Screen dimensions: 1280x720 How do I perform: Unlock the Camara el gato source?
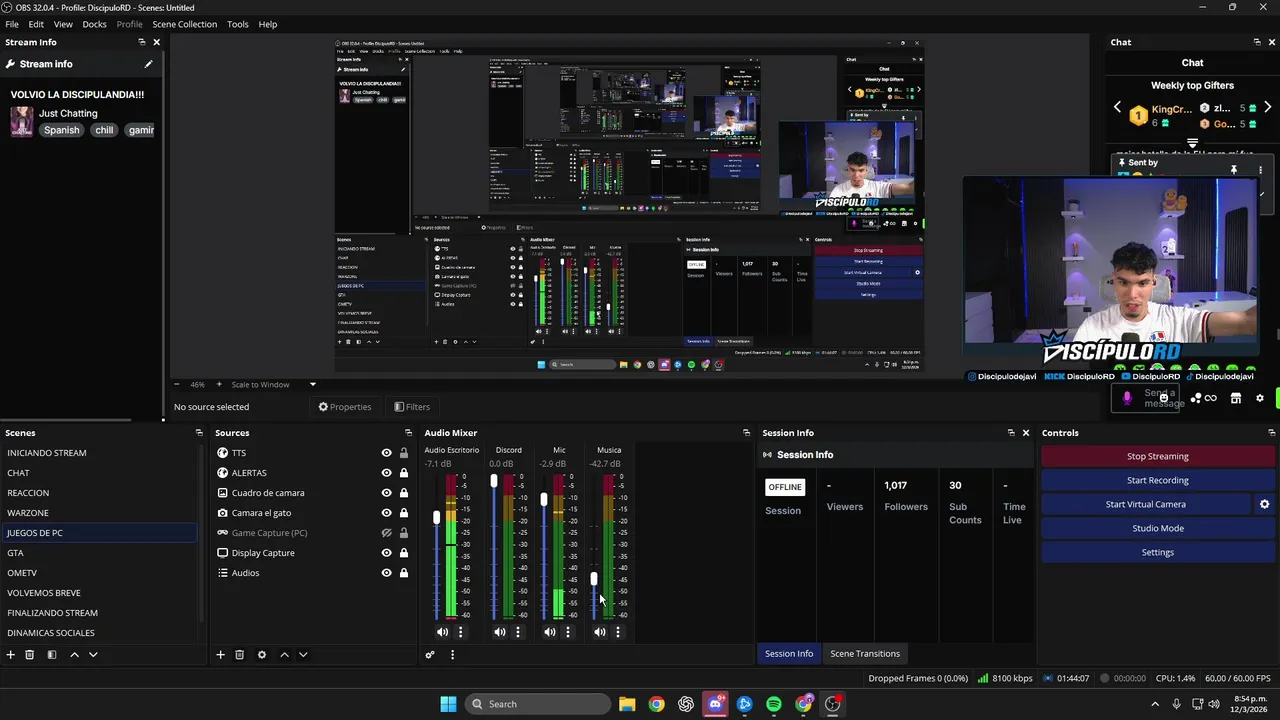tap(404, 513)
